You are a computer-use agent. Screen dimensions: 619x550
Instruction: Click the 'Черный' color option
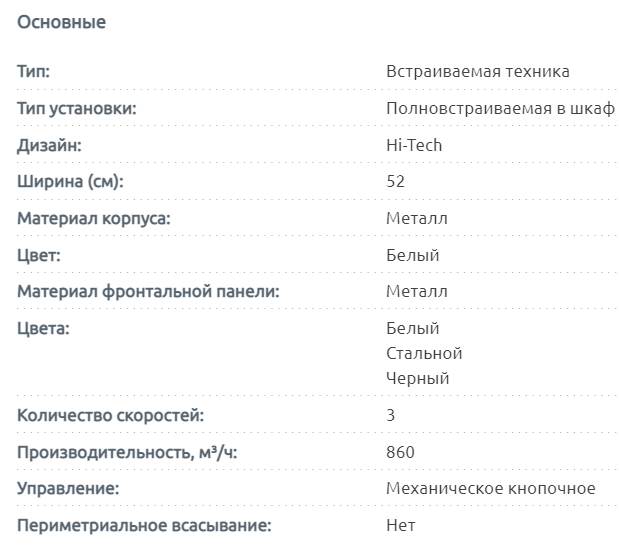(x=417, y=378)
